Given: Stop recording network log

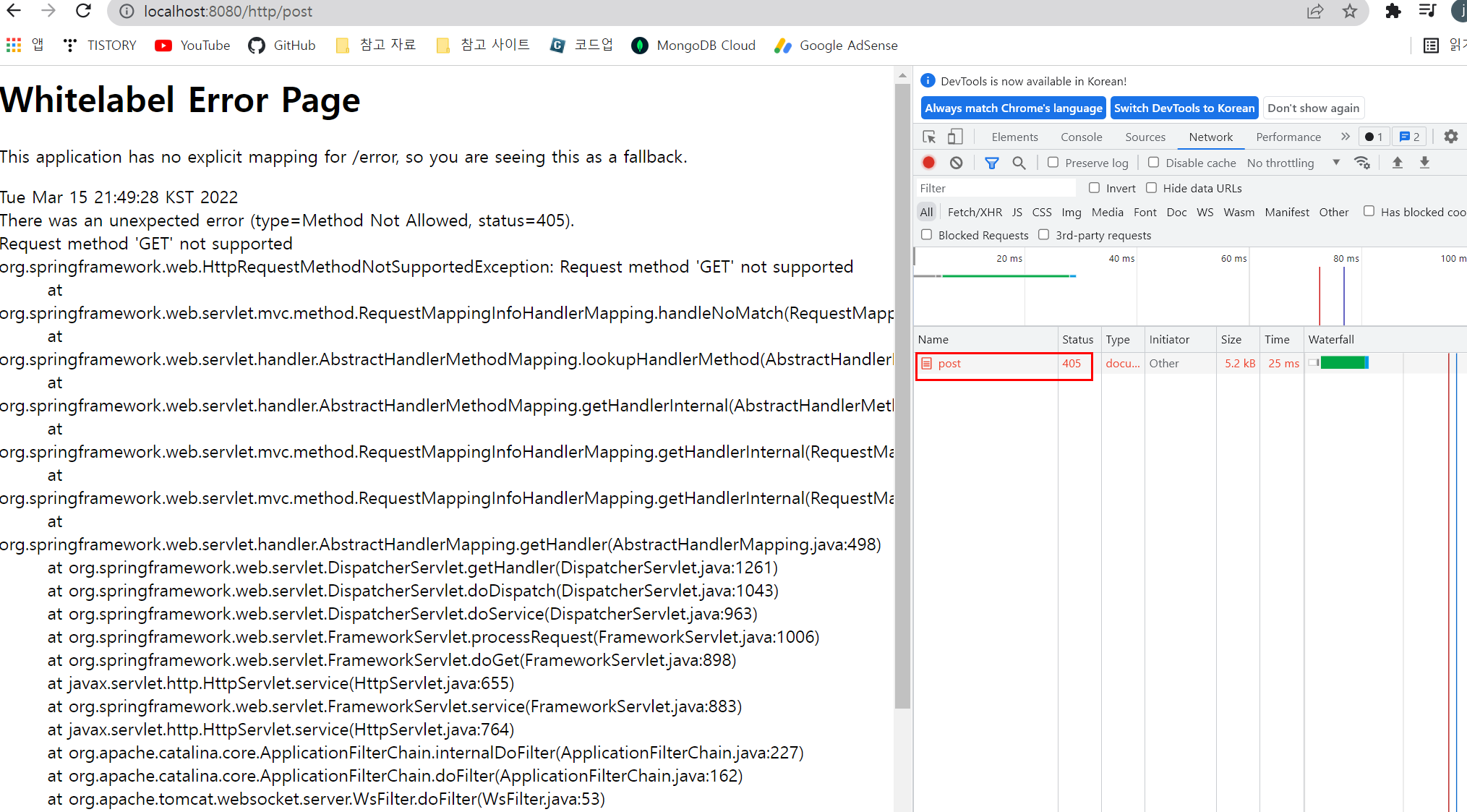Looking at the screenshot, I should point(929,163).
